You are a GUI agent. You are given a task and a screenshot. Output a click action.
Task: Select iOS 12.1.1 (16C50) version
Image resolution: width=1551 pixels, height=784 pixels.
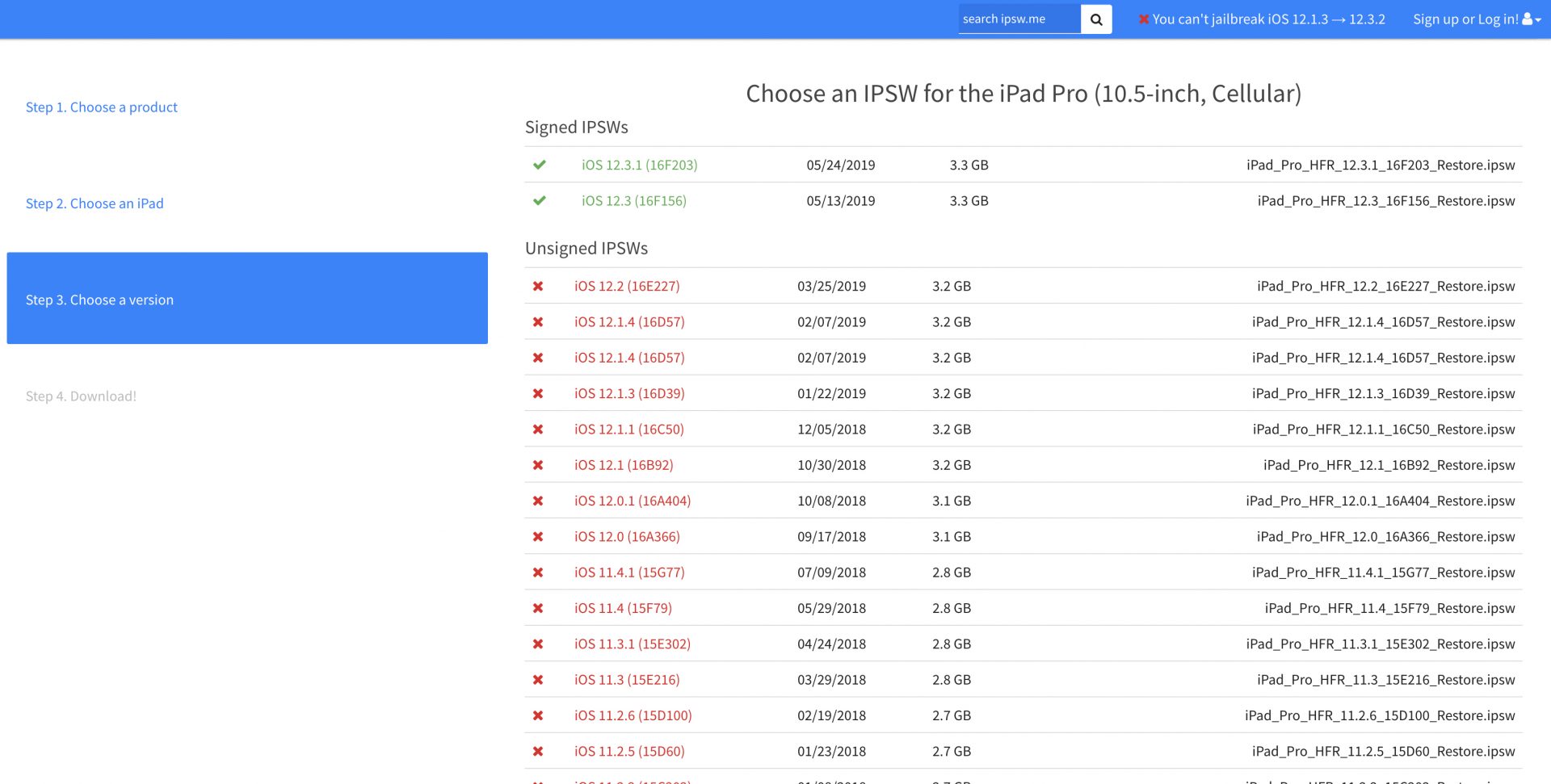point(629,429)
